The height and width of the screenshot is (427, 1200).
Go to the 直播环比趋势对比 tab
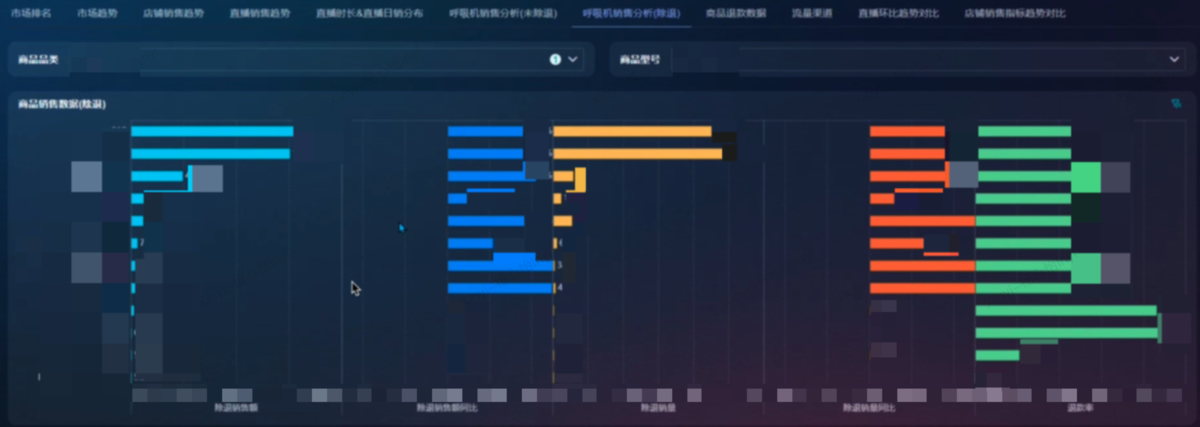coord(898,14)
